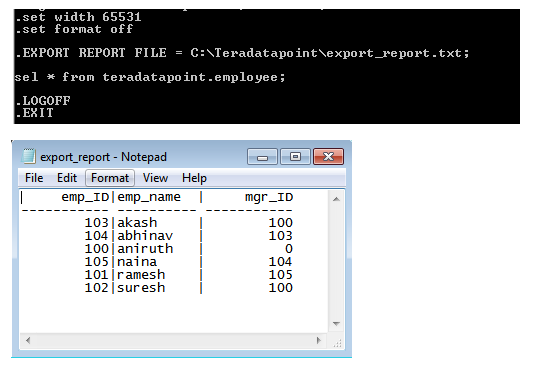
Task: Click emp_ID value 104 in abhinav row
Action: [x=97, y=236]
